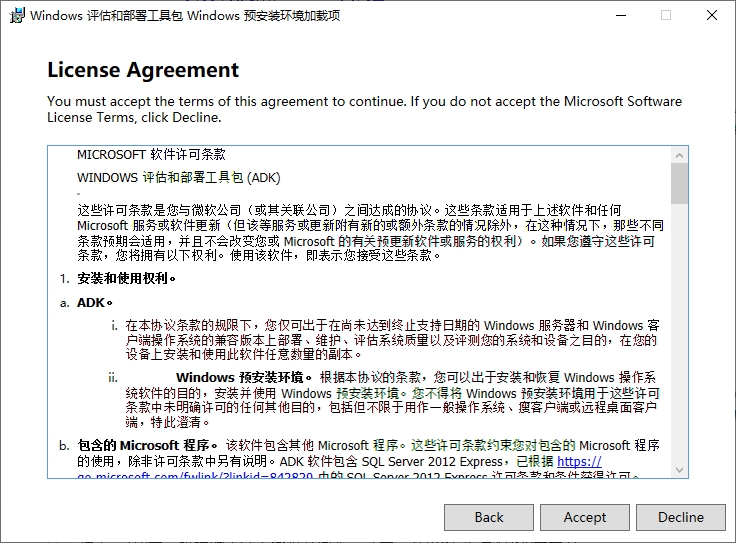This screenshot has width=736, height=543.
Task: Click section heading '1. 安装和使用权利'
Action: tap(118, 278)
